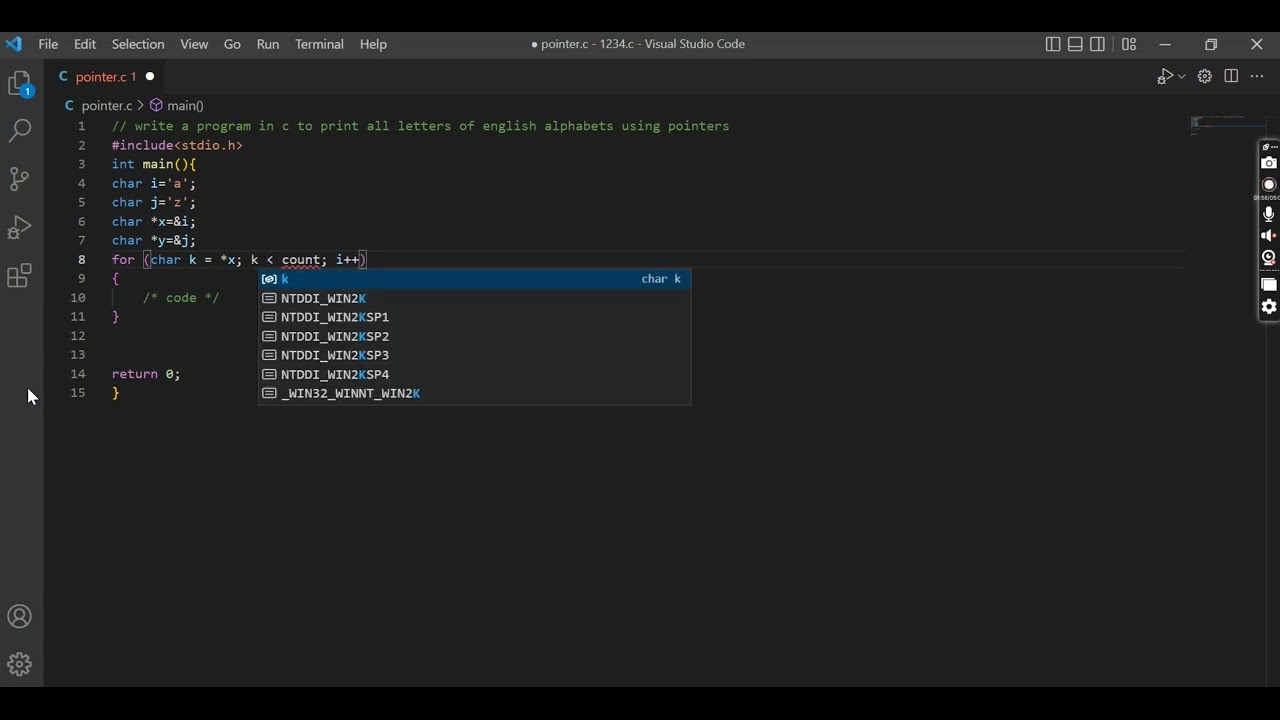The height and width of the screenshot is (720, 1280).
Task: Open the Help menu
Action: coord(373,44)
